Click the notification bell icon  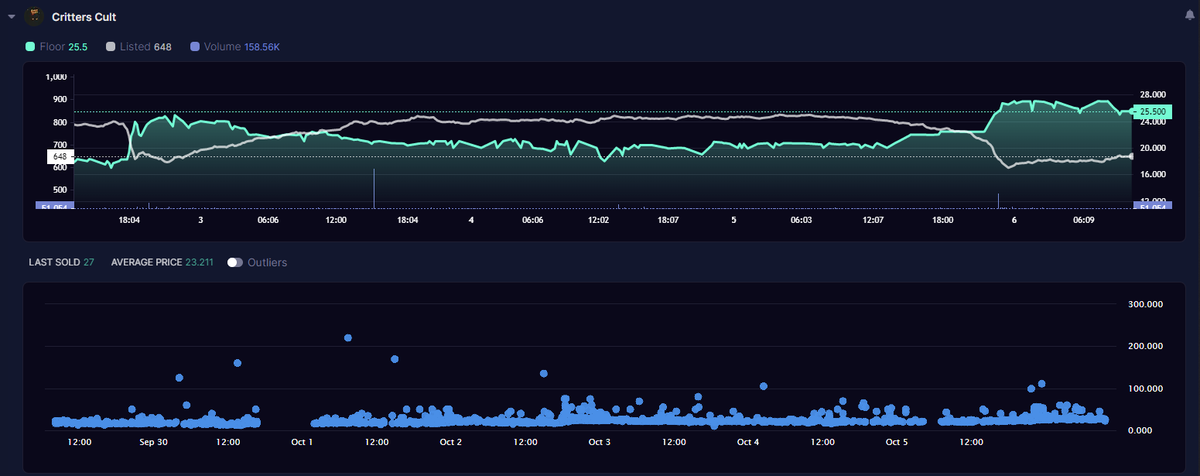pyautogui.click(x=1188, y=17)
